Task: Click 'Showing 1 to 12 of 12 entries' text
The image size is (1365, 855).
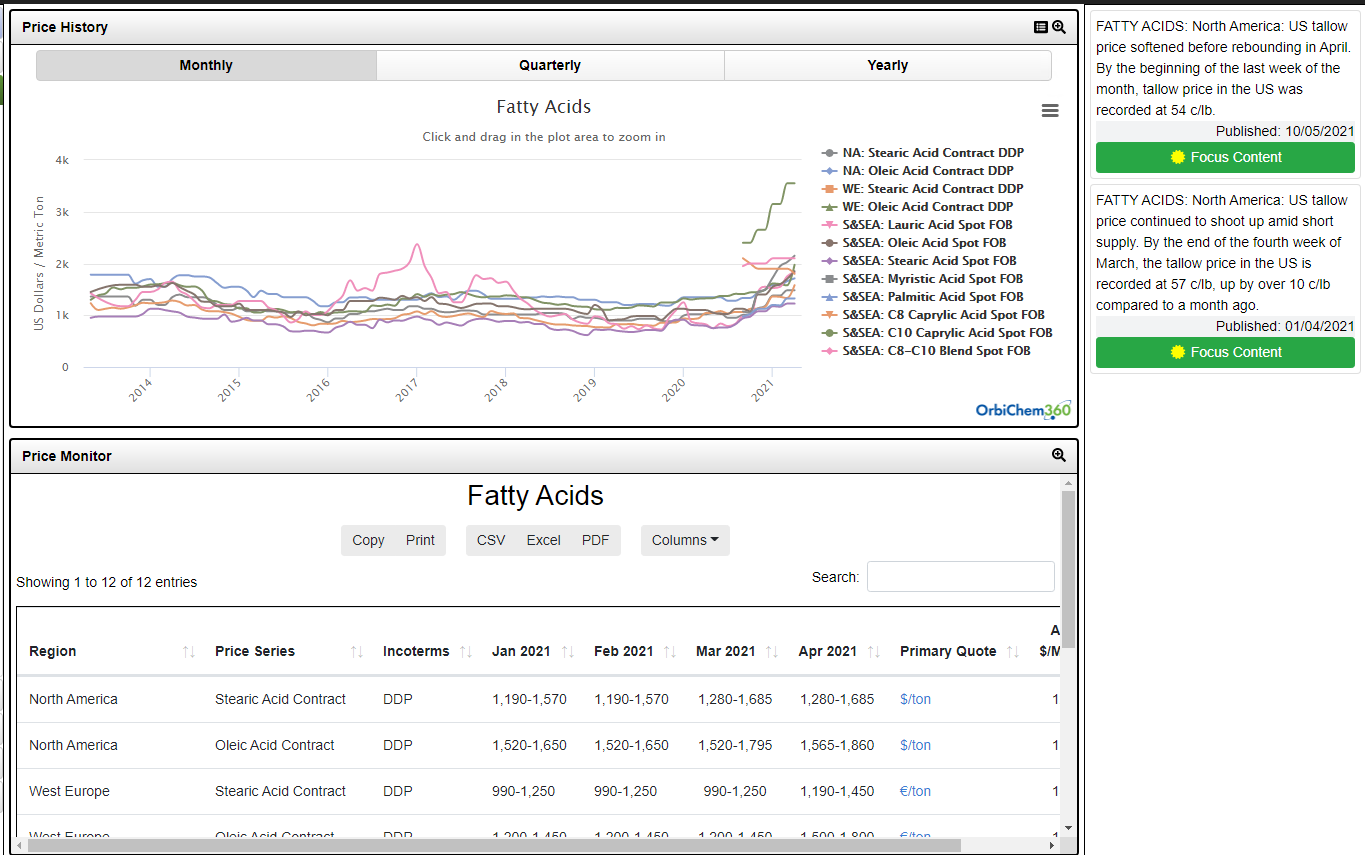Action: click(x=107, y=582)
